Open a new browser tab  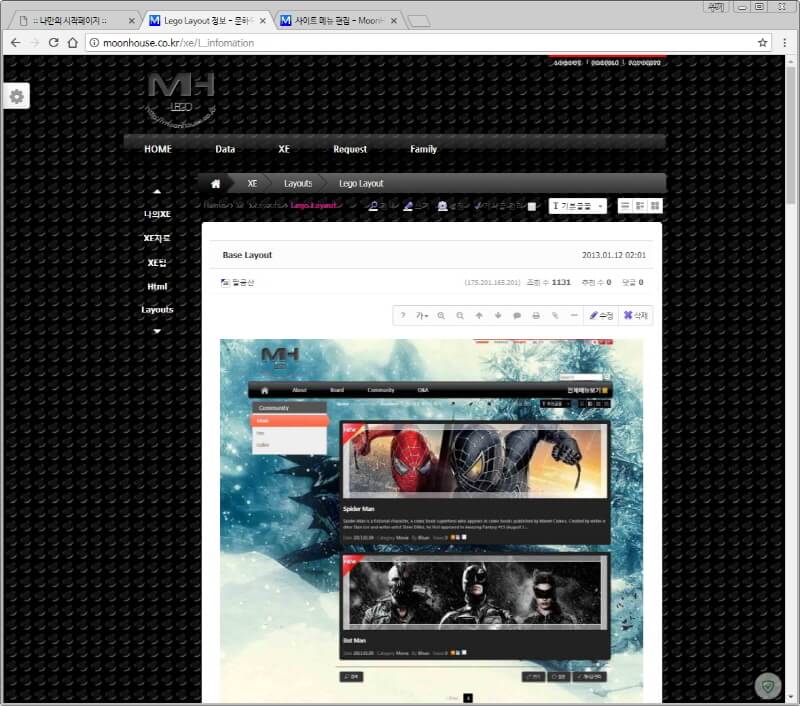pyautogui.click(x=419, y=21)
